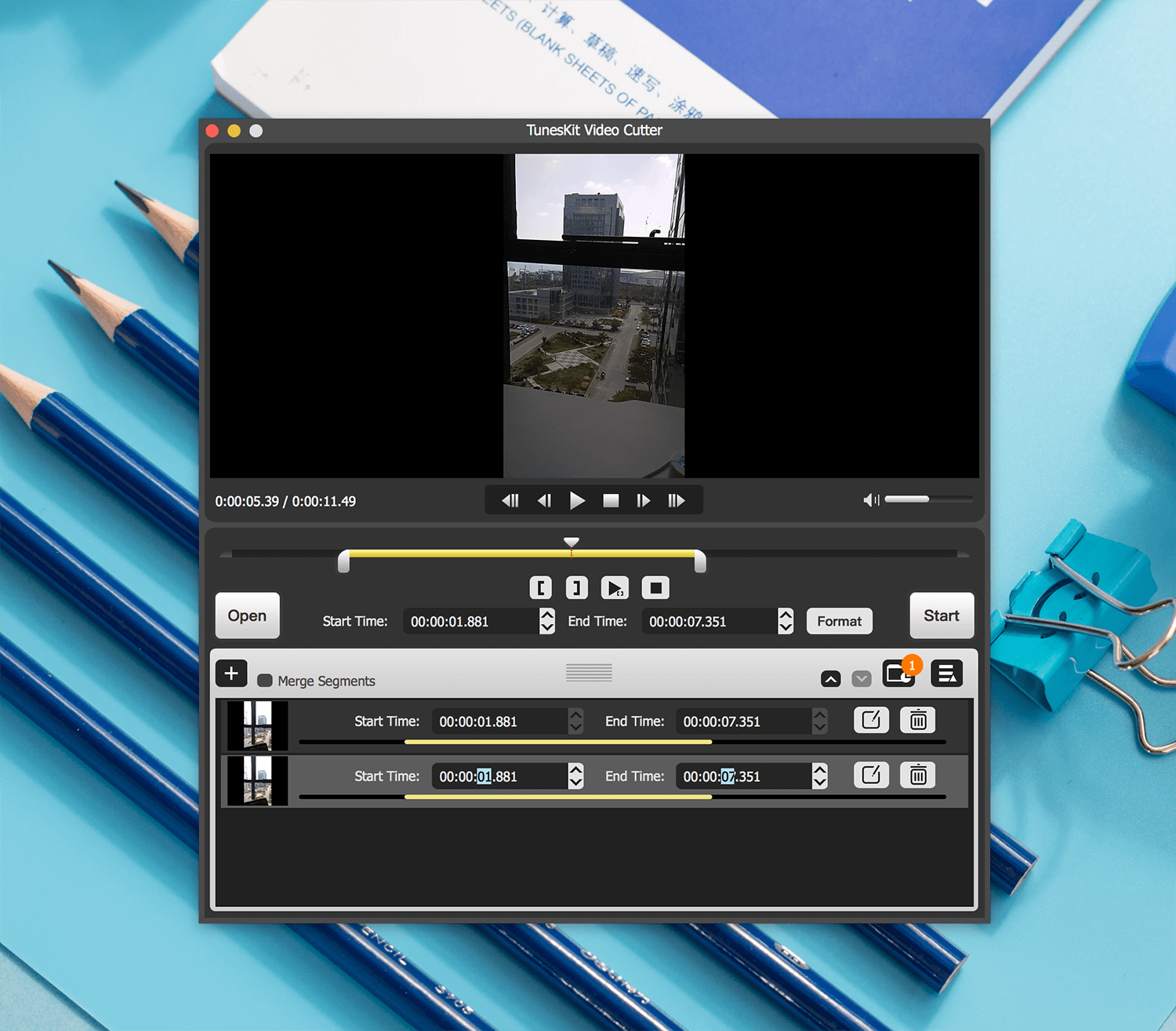Move segment up with the arrow icon

[x=831, y=679]
